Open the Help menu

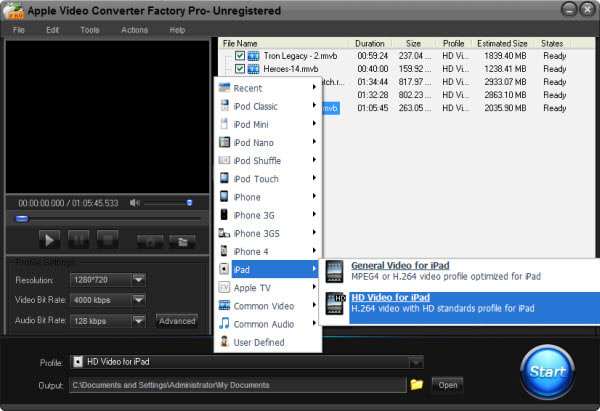point(177,30)
